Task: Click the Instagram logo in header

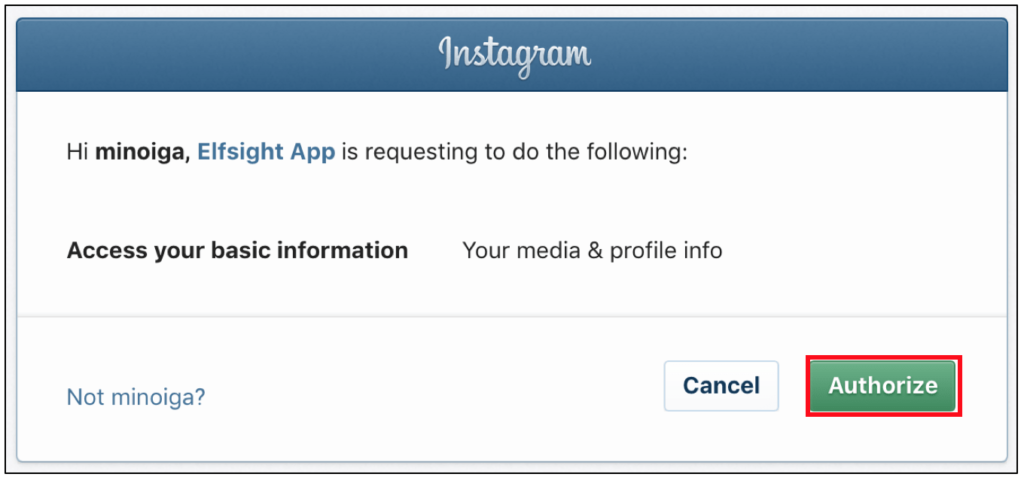Action: click(515, 55)
